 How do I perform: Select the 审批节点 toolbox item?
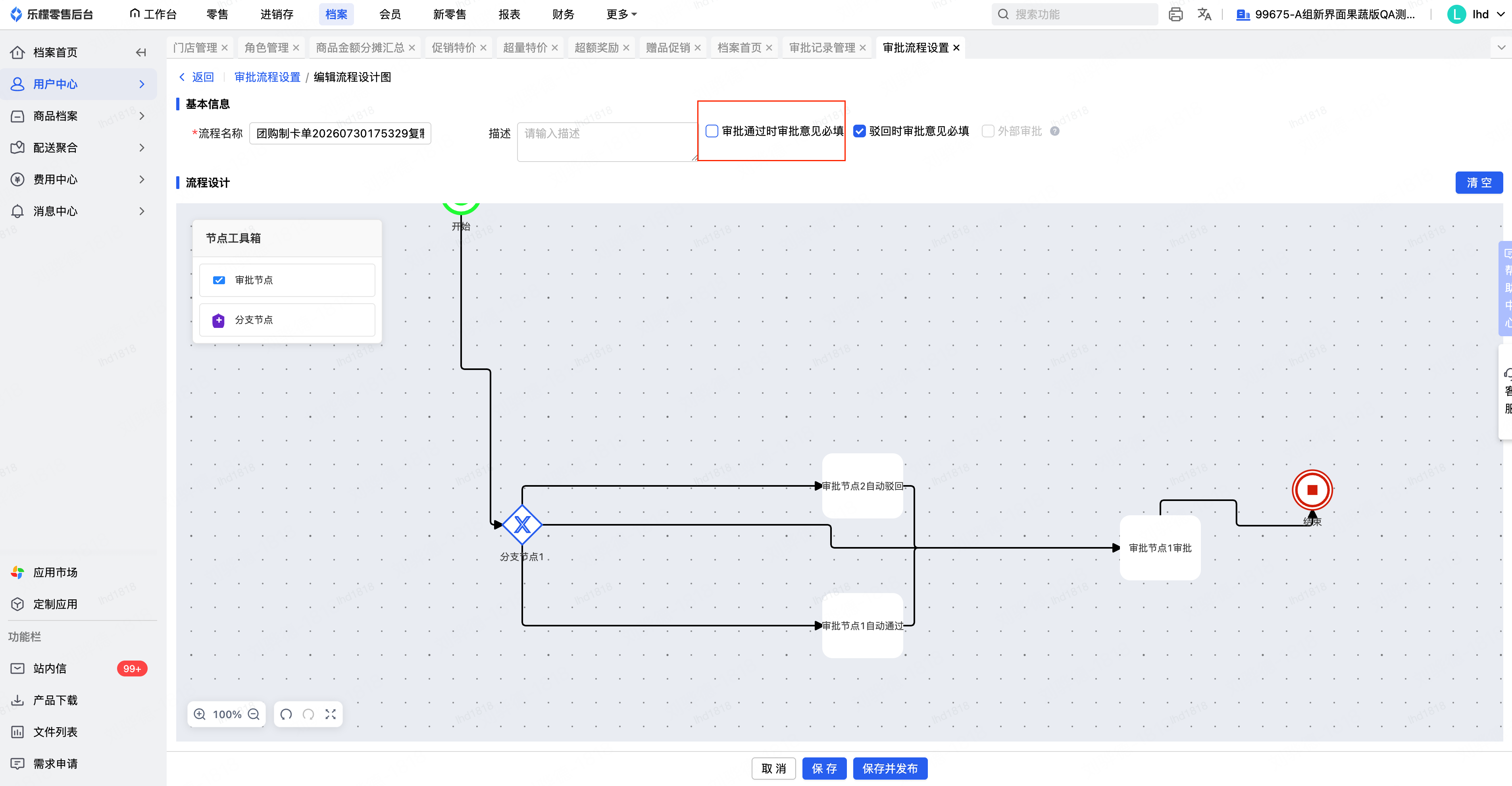(x=287, y=280)
